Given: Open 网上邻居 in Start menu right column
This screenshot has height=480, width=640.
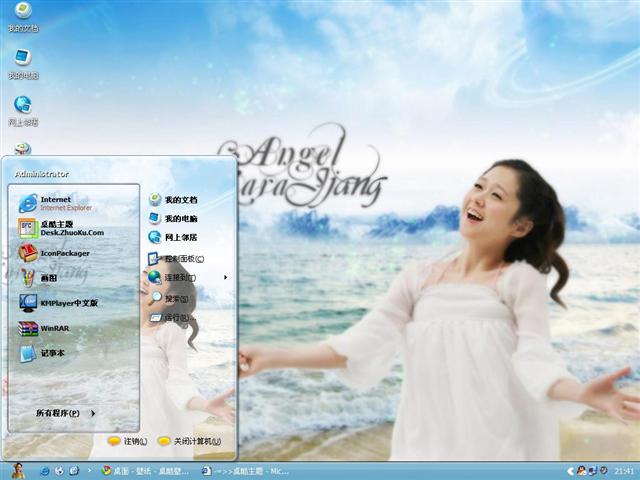Looking at the screenshot, I should pos(173,237).
